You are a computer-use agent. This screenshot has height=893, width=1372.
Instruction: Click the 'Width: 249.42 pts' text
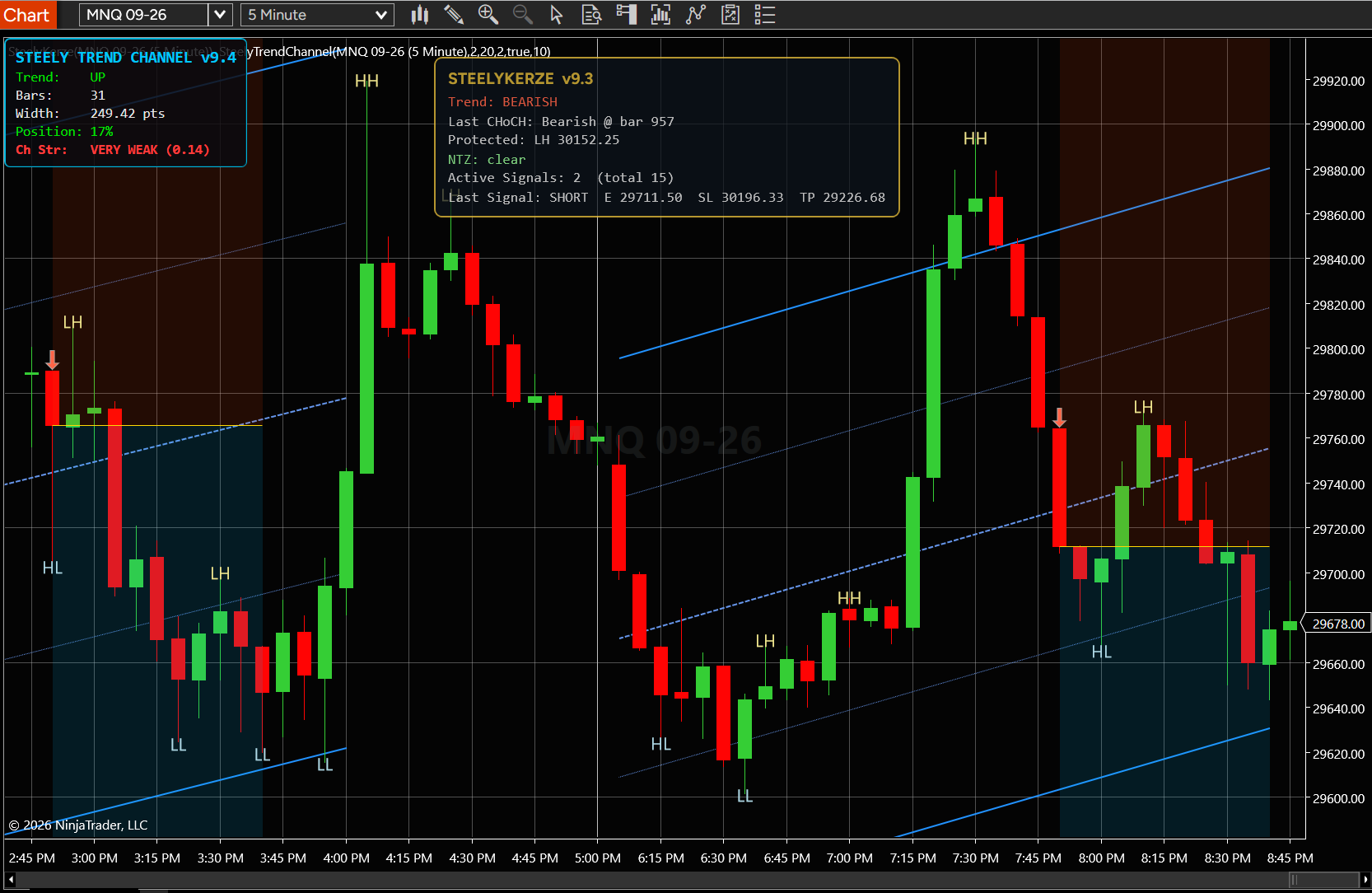(x=91, y=113)
